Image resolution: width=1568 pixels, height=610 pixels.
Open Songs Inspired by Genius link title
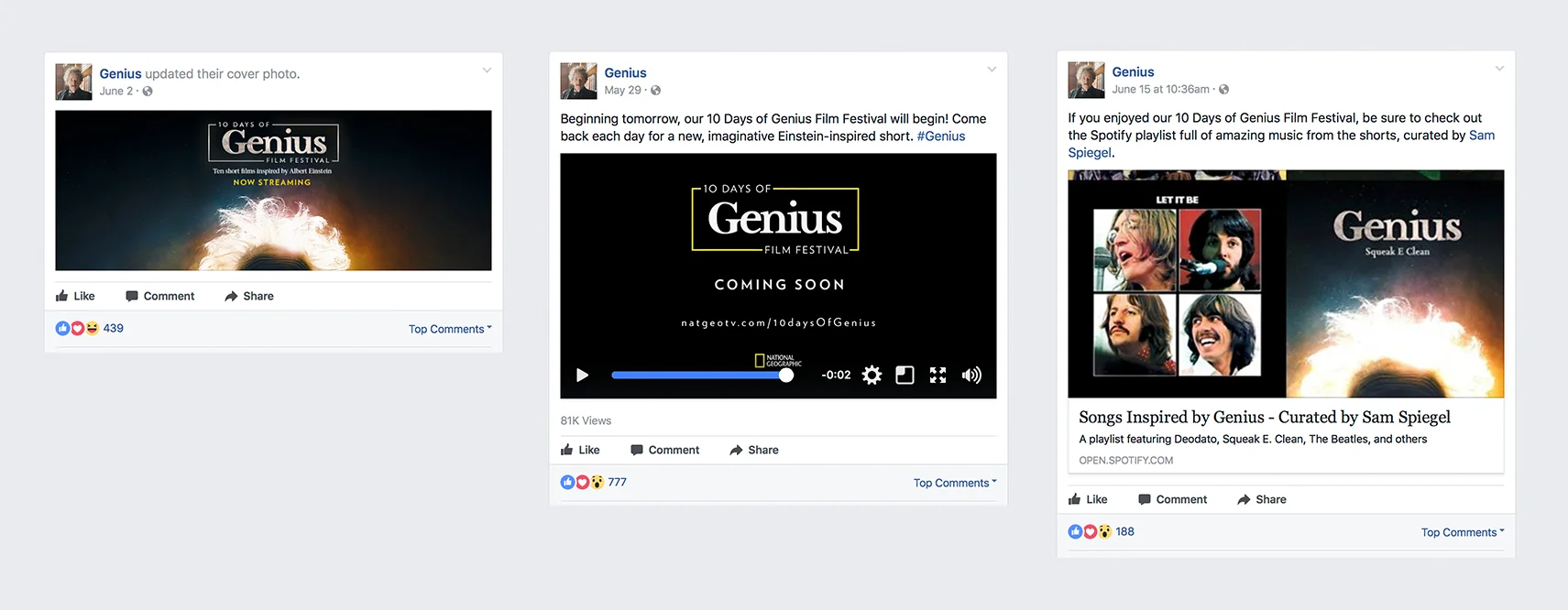[1265, 417]
